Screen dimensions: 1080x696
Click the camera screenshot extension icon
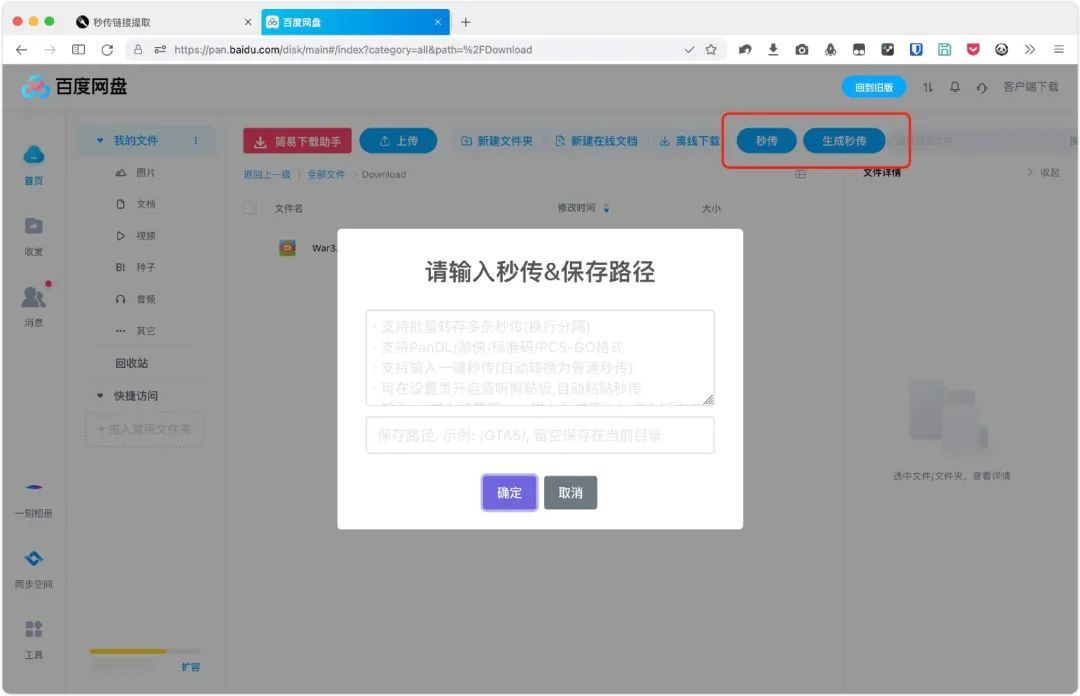802,50
